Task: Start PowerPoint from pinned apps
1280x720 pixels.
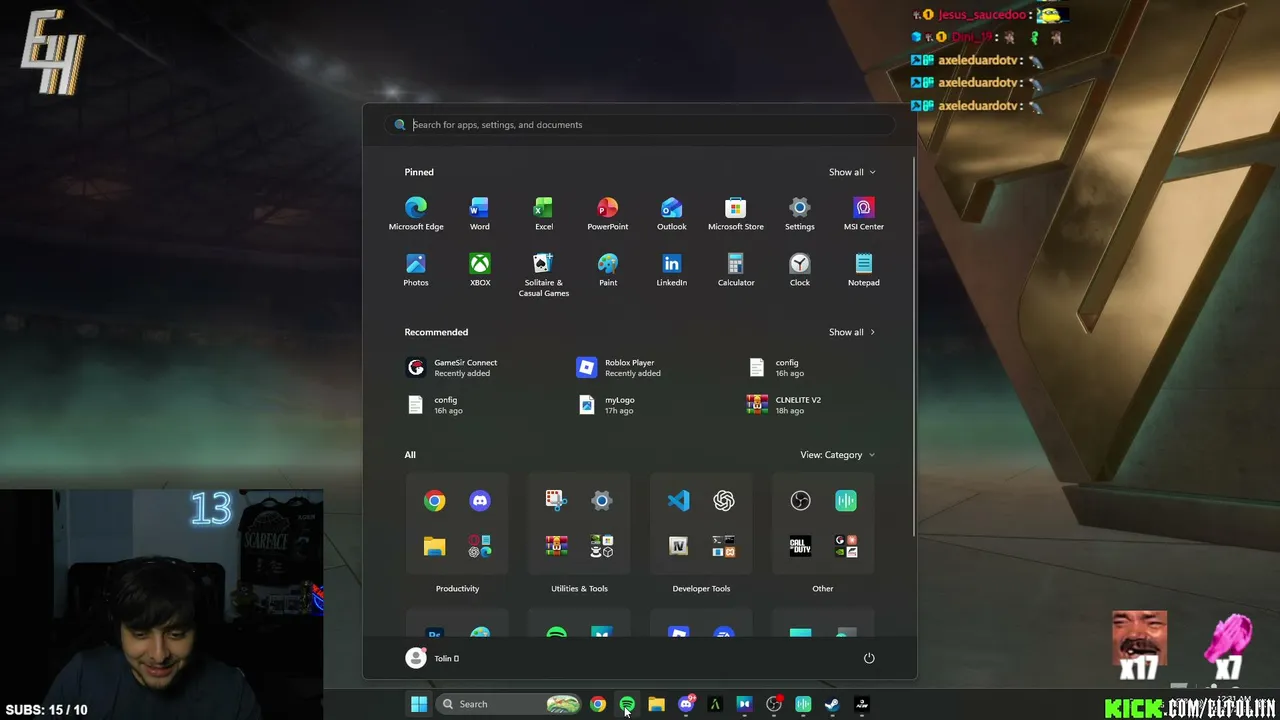Action: (608, 214)
